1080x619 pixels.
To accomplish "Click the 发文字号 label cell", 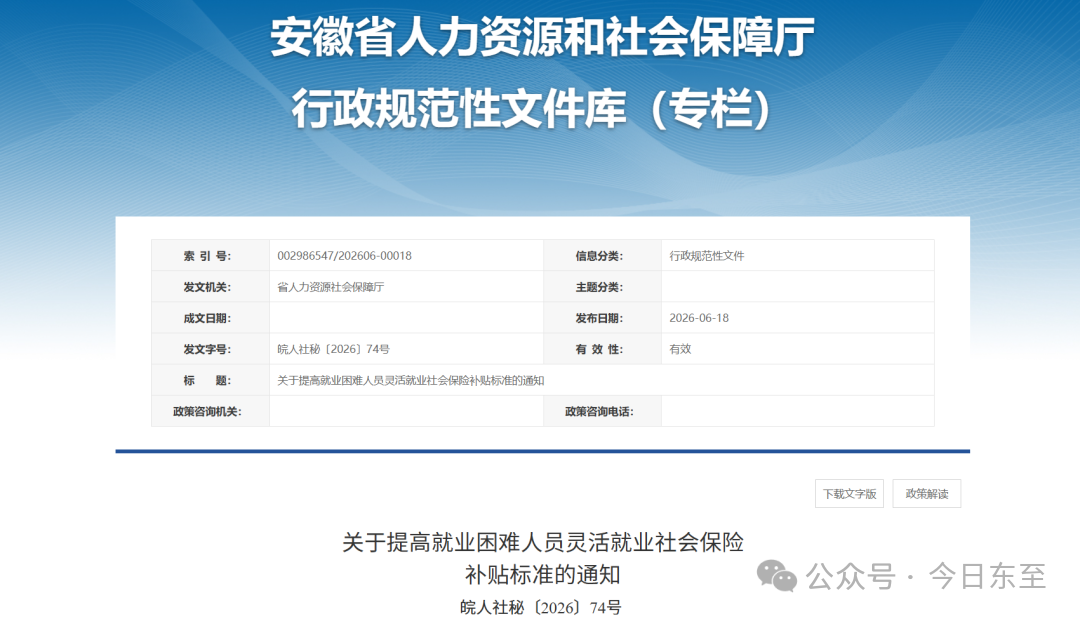I will (x=210, y=349).
